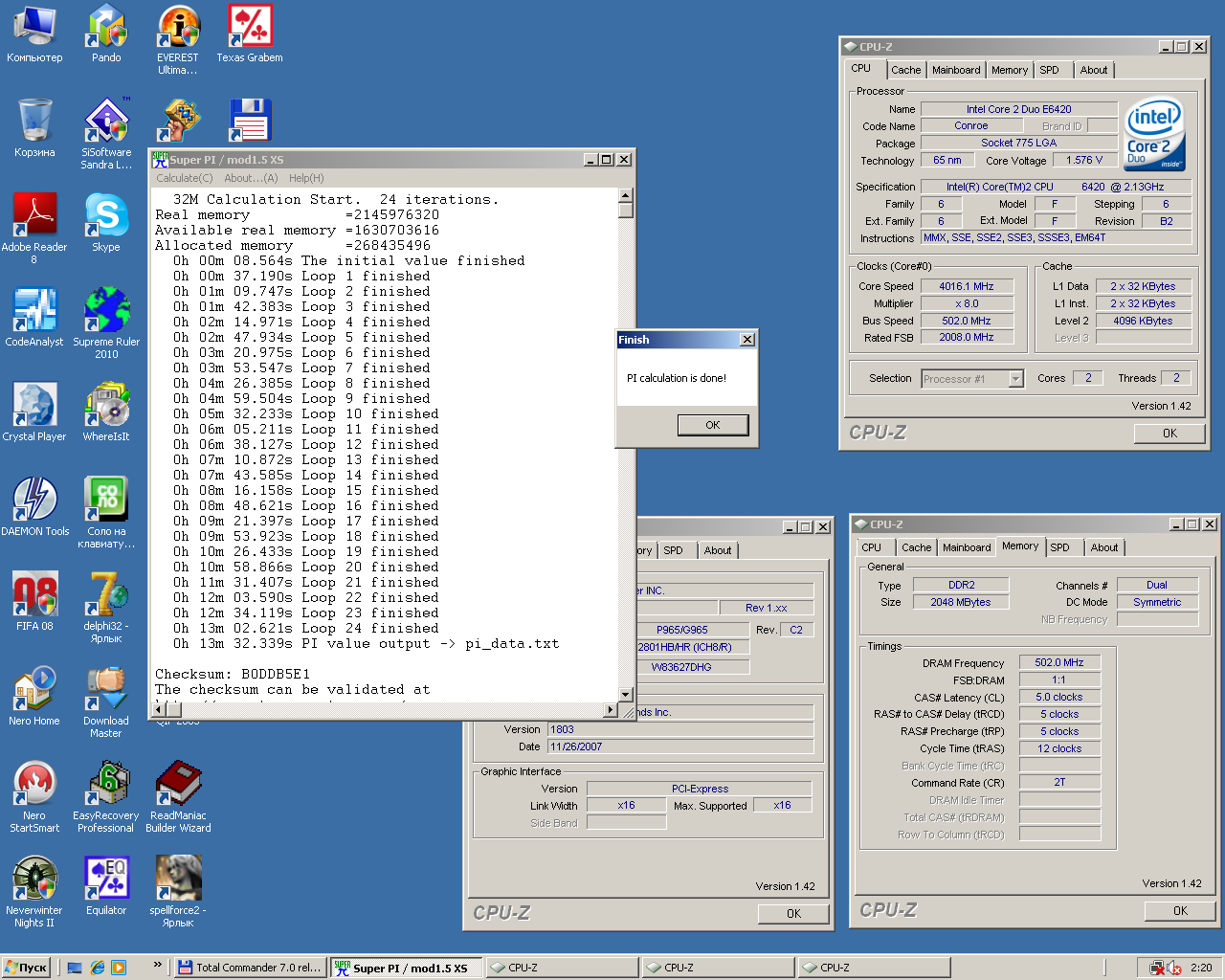Close the Finish dialog with X

click(747, 340)
